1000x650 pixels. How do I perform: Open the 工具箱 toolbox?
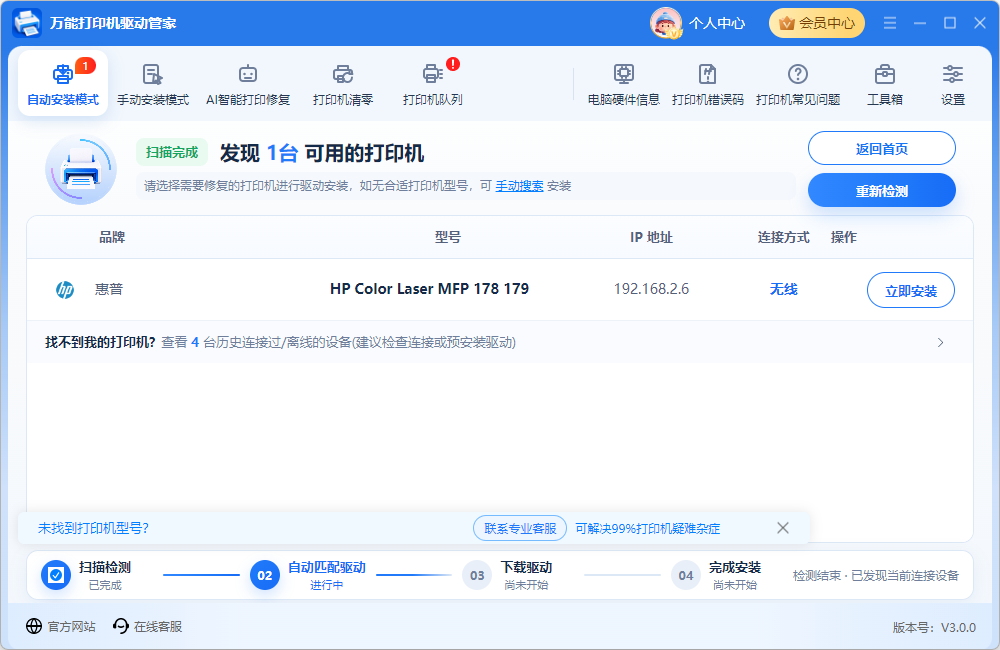click(885, 84)
